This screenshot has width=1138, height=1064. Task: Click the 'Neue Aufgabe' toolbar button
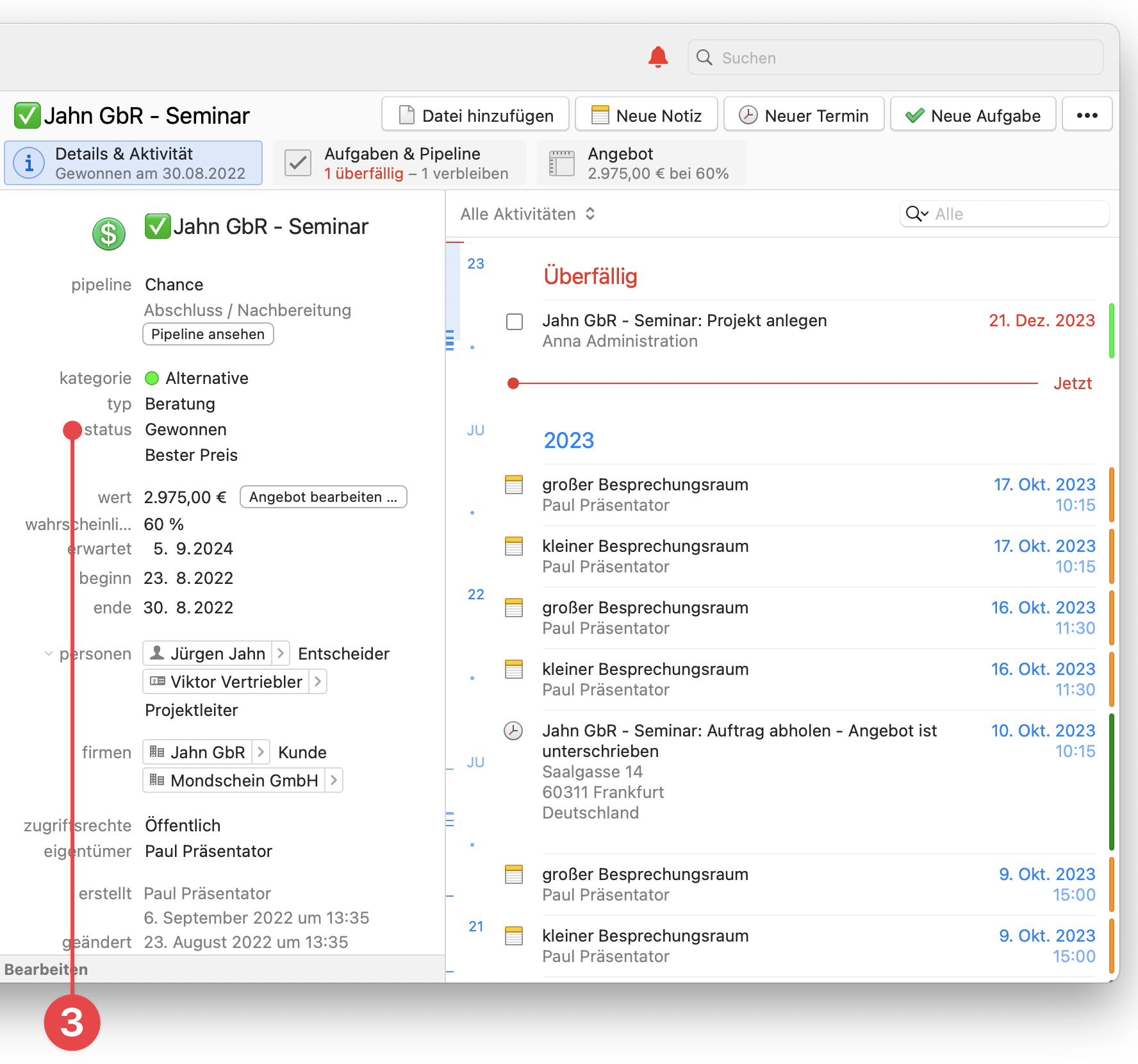coord(973,115)
